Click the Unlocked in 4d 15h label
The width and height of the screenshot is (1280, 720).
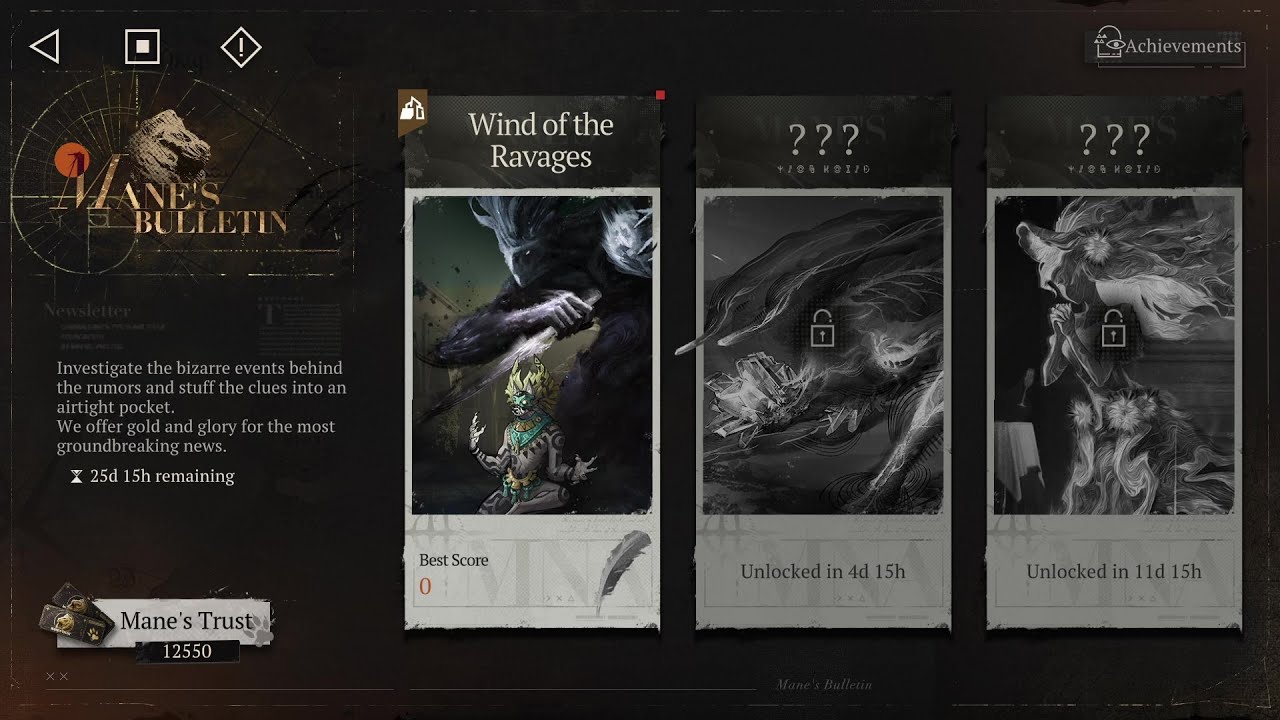pos(823,572)
